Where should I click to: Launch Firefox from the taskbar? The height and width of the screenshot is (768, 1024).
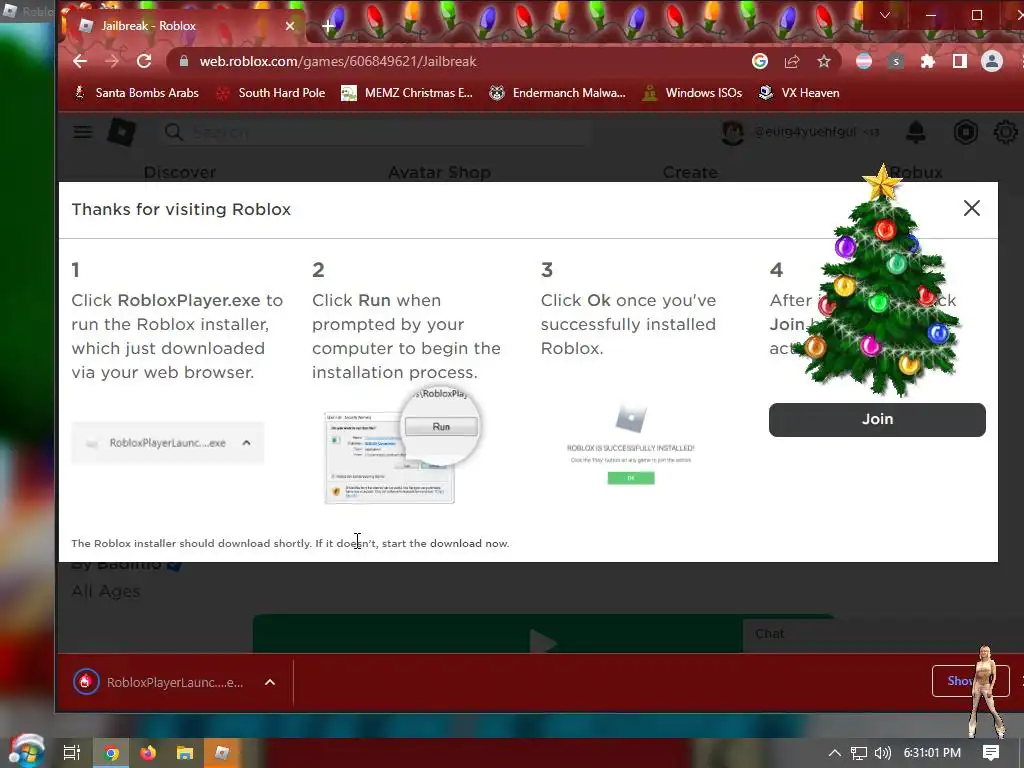pyautogui.click(x=148, y=753)
